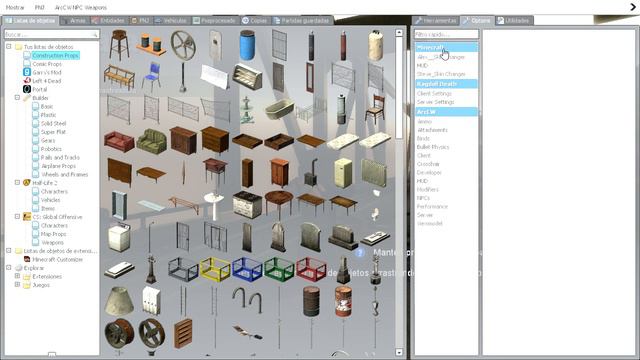Spawn the wooden park bench prop
Screen dimensions: 640x360
tap(119, 77)
